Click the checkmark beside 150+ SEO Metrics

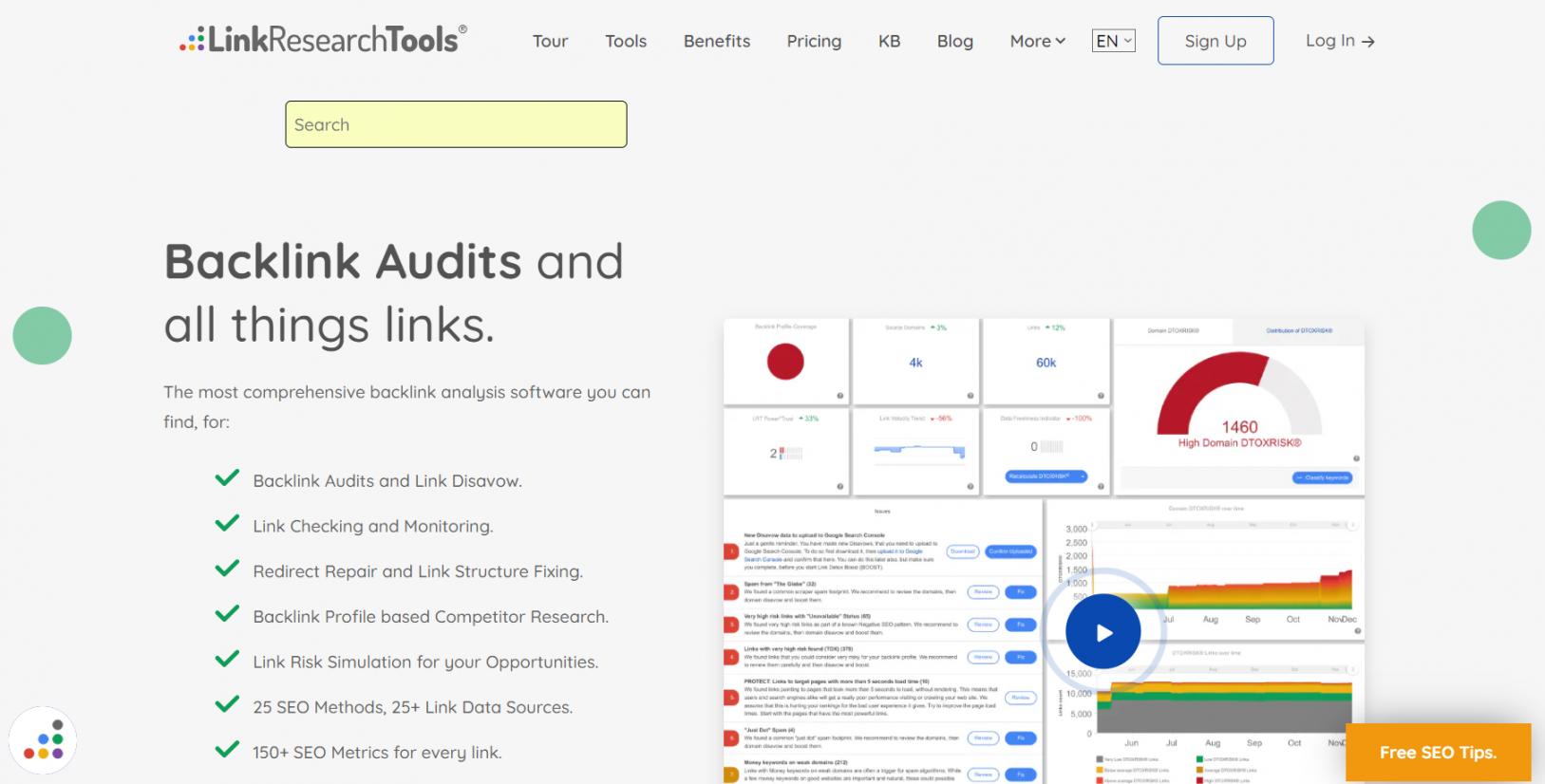pyautogui.click(x=227, y=750)
